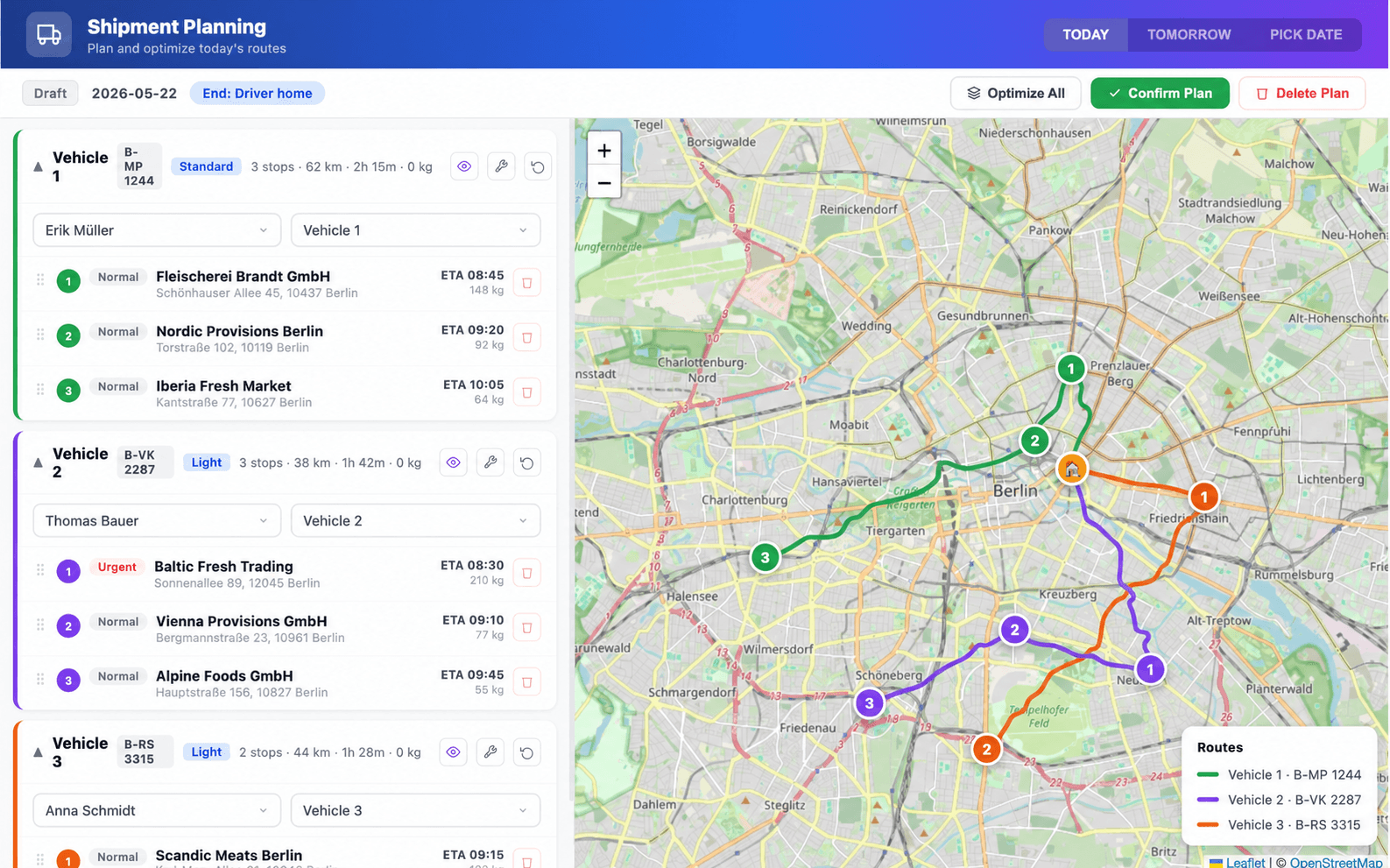Switch to the TODAY tab
This screenshot has height=868, width=1390.
(1085, 35)
